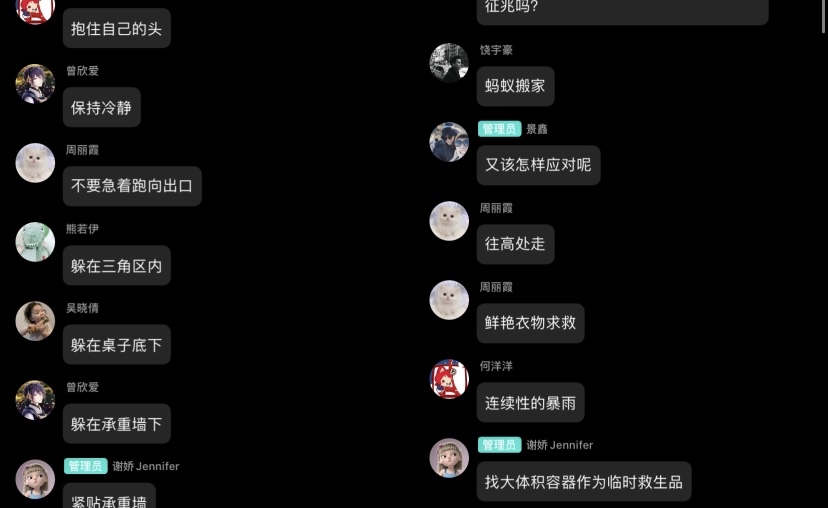Image resolution: width=828 pixels, height=508 pixels.
Task: Select the message bubble 蚂蚁搬家
Action: [x=515, y=86]
